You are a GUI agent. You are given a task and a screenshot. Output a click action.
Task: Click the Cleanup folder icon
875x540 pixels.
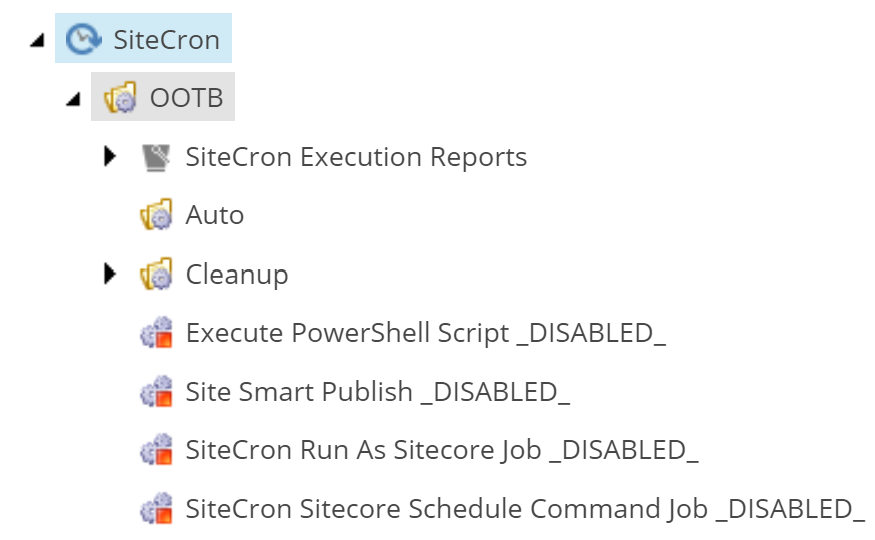tap(156, 274)
